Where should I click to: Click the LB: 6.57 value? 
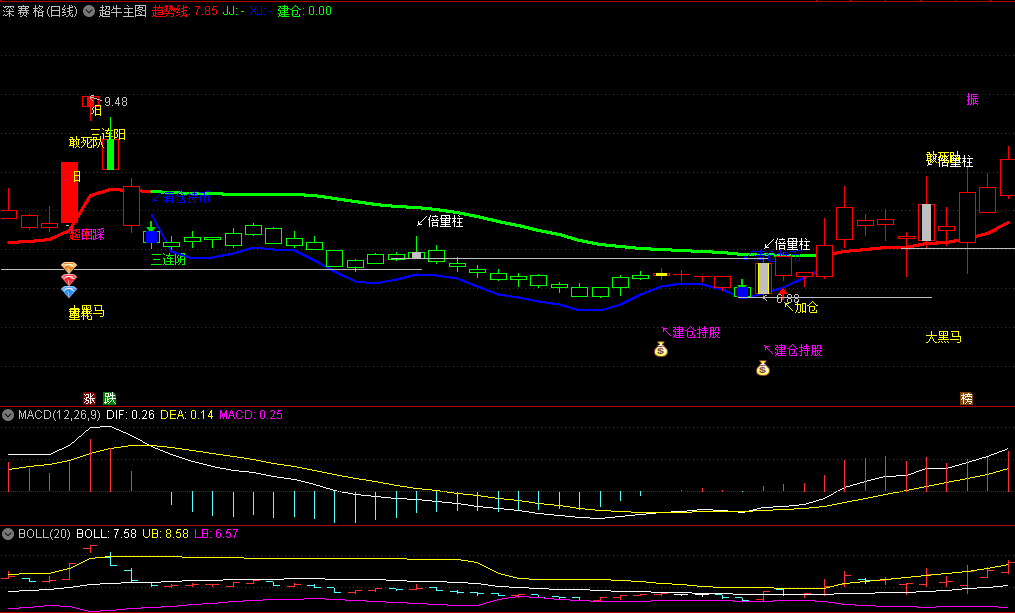pos(216,534)
